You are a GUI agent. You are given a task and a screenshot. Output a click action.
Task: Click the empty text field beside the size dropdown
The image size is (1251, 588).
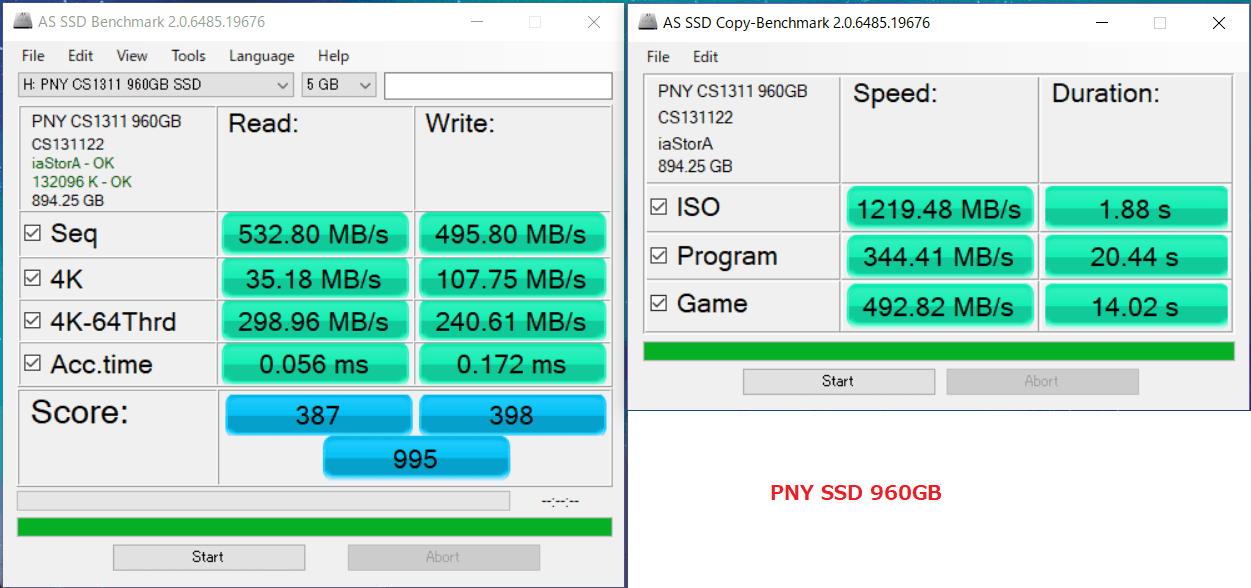tap(497, 86)
